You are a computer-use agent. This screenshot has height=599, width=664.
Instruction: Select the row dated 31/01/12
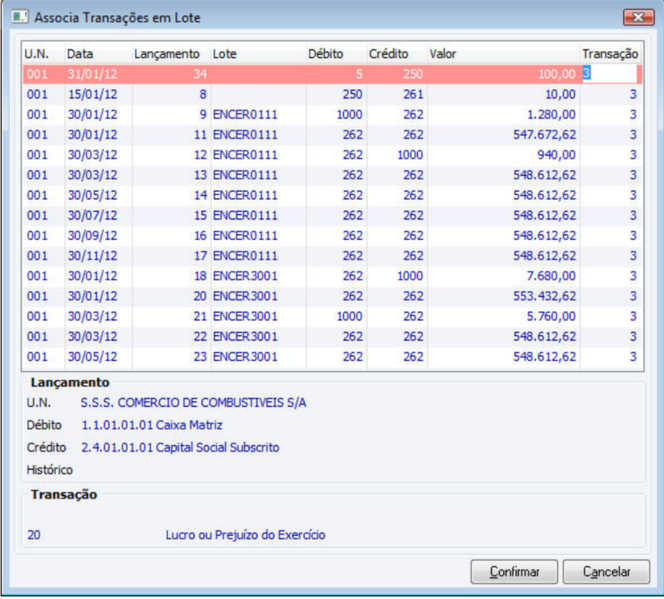[332, 74]
